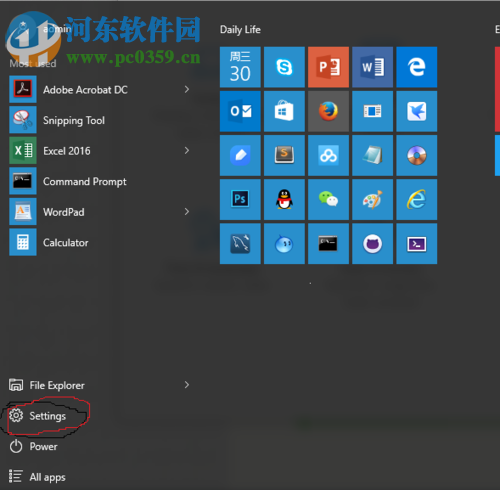The height and width of the screenshot is (490, 500).
Task: Open the tile with the blue pen icon
Action: click(x=240, y=155)
